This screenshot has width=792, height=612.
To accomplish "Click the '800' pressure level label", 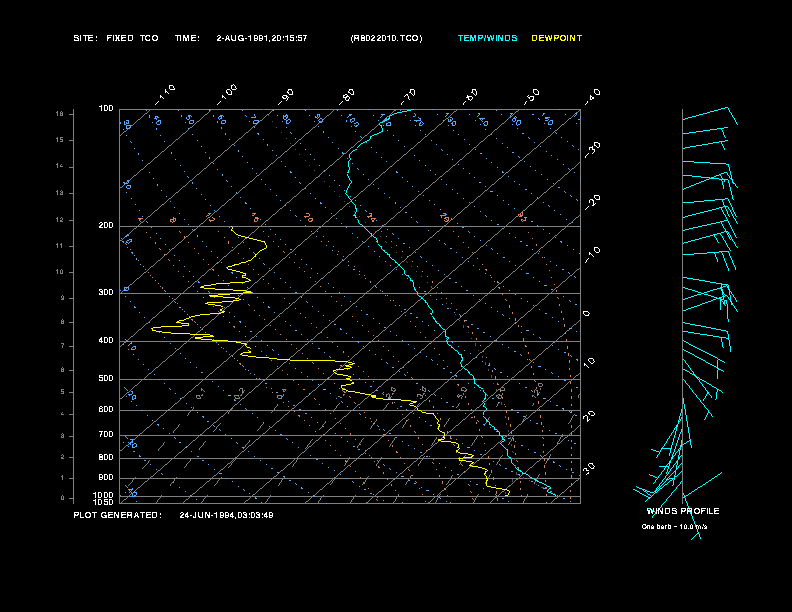I will click(x=106, y=457).
